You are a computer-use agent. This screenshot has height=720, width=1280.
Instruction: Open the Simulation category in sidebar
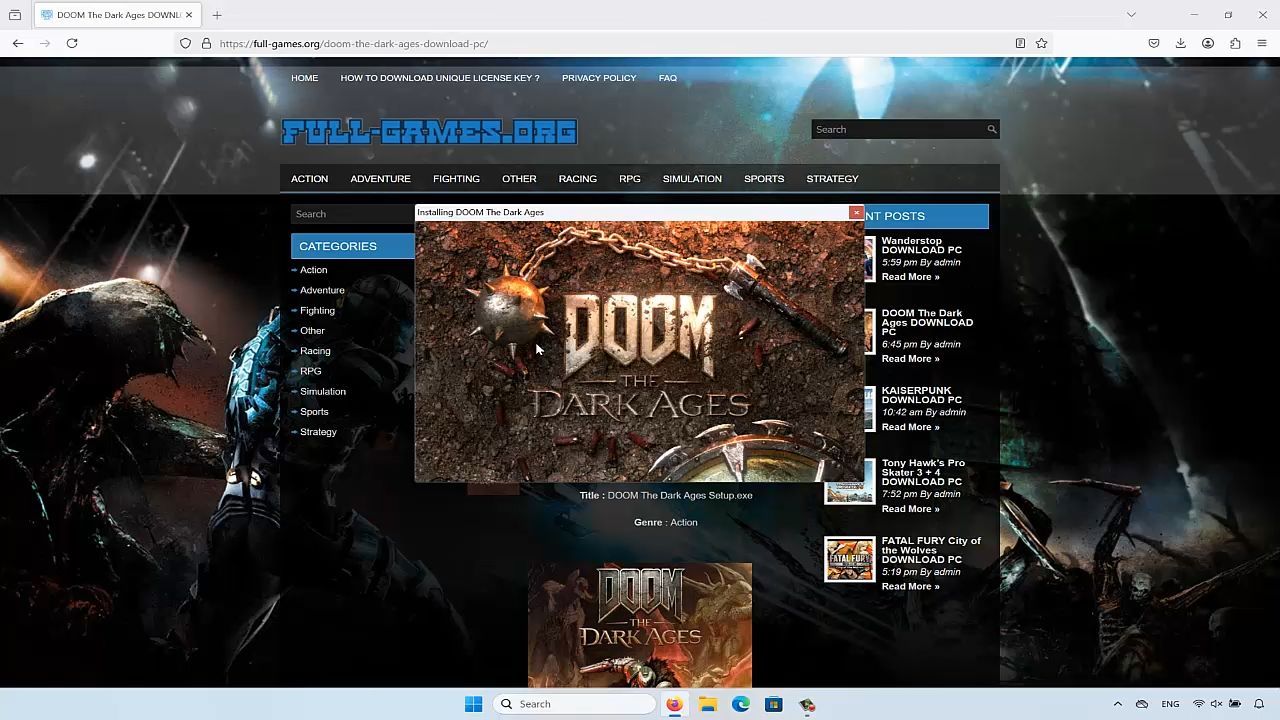[322, 391]
